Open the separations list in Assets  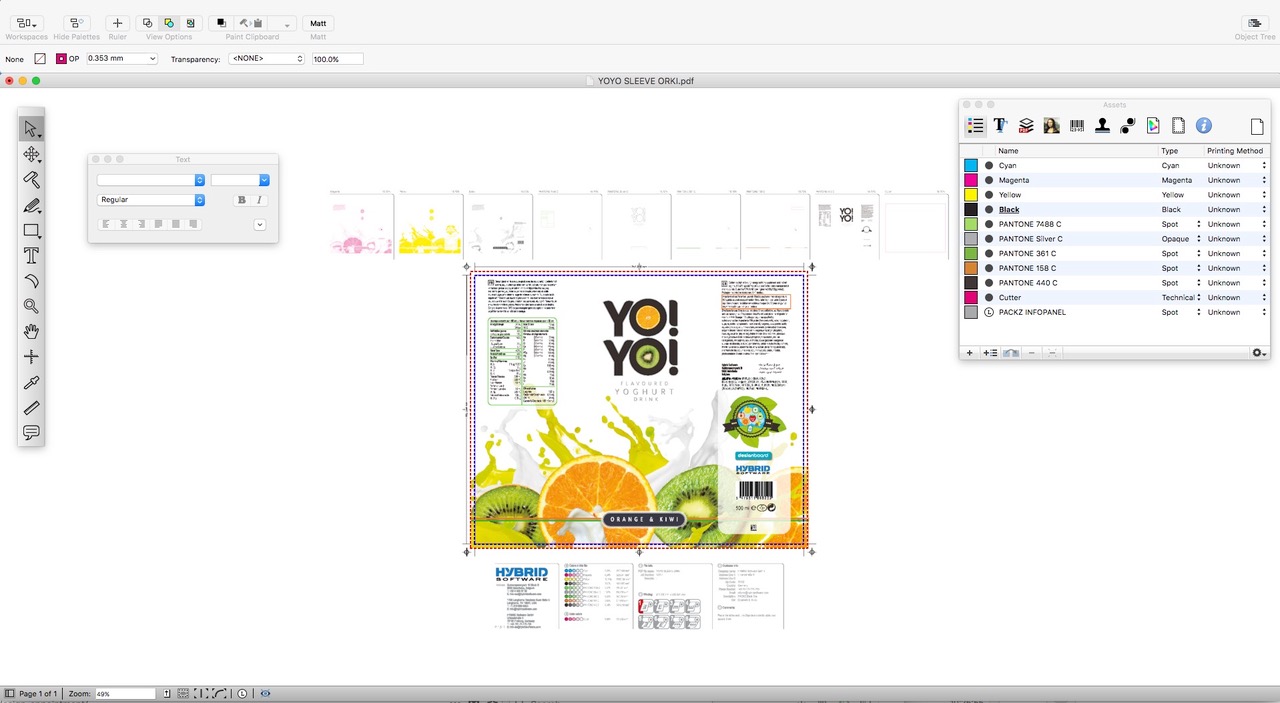pyautogui.click(x=975, y=126)
